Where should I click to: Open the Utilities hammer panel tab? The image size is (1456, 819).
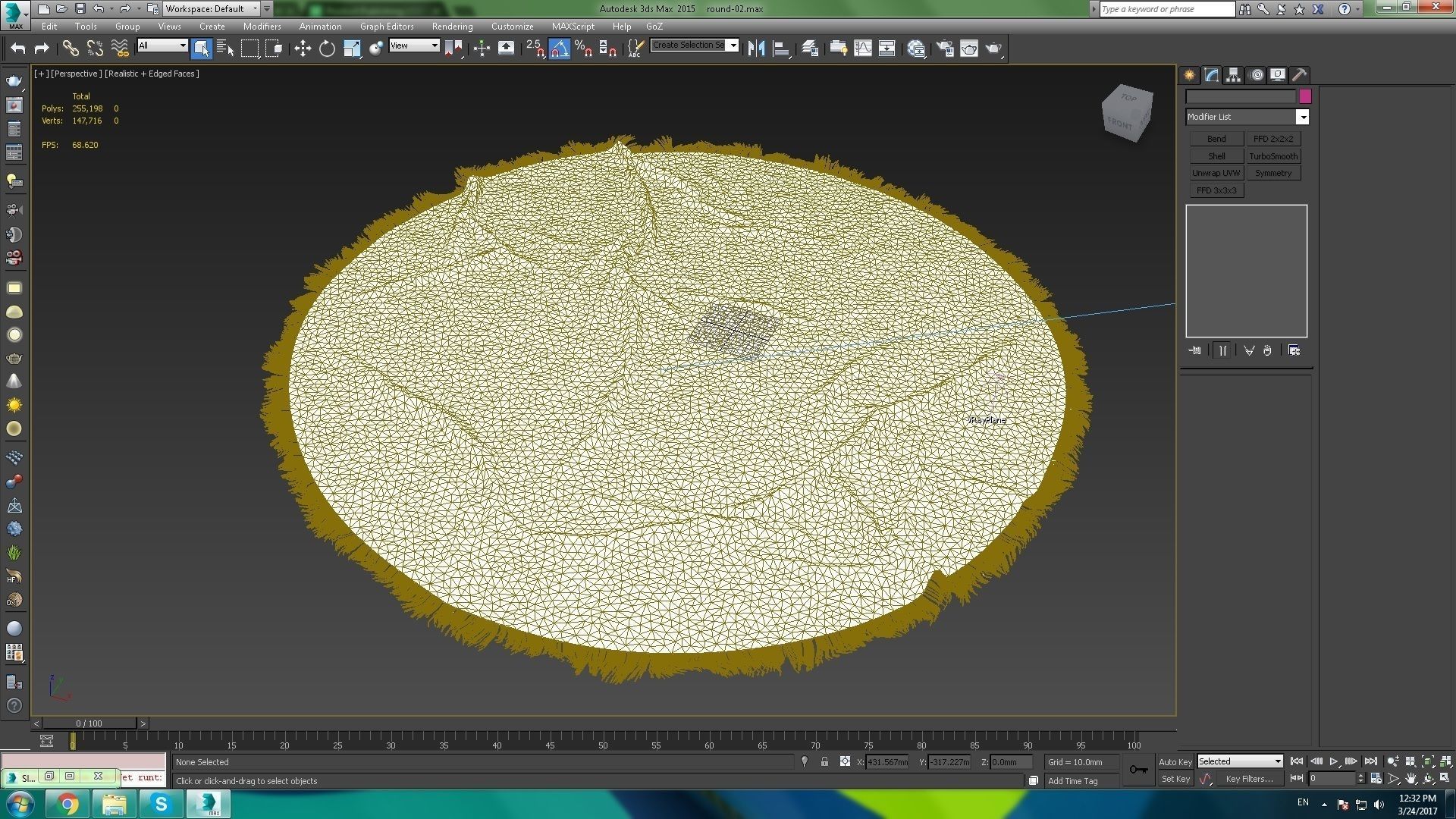point(1299,75)
